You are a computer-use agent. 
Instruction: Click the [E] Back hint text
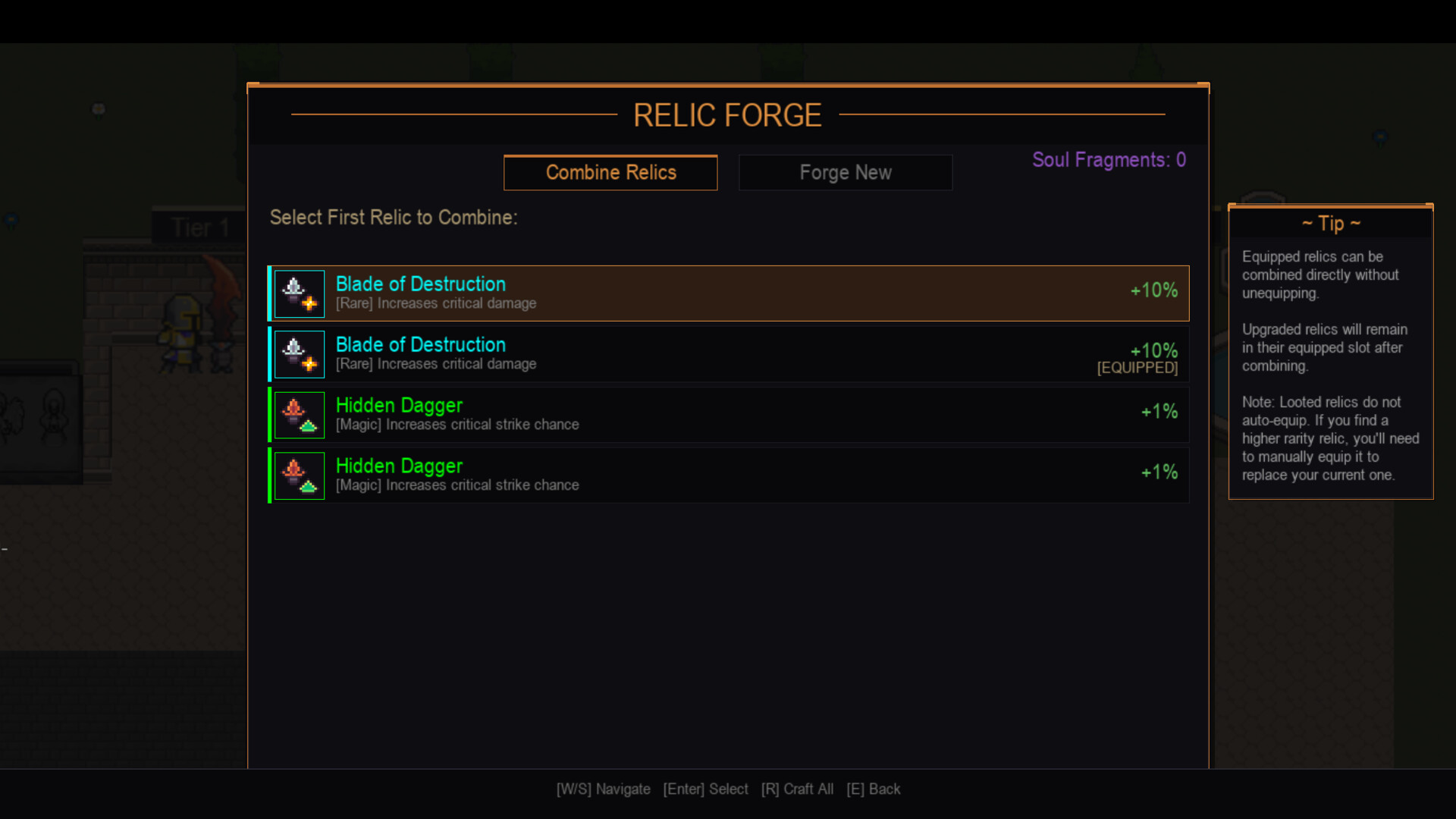pos(874,789)
